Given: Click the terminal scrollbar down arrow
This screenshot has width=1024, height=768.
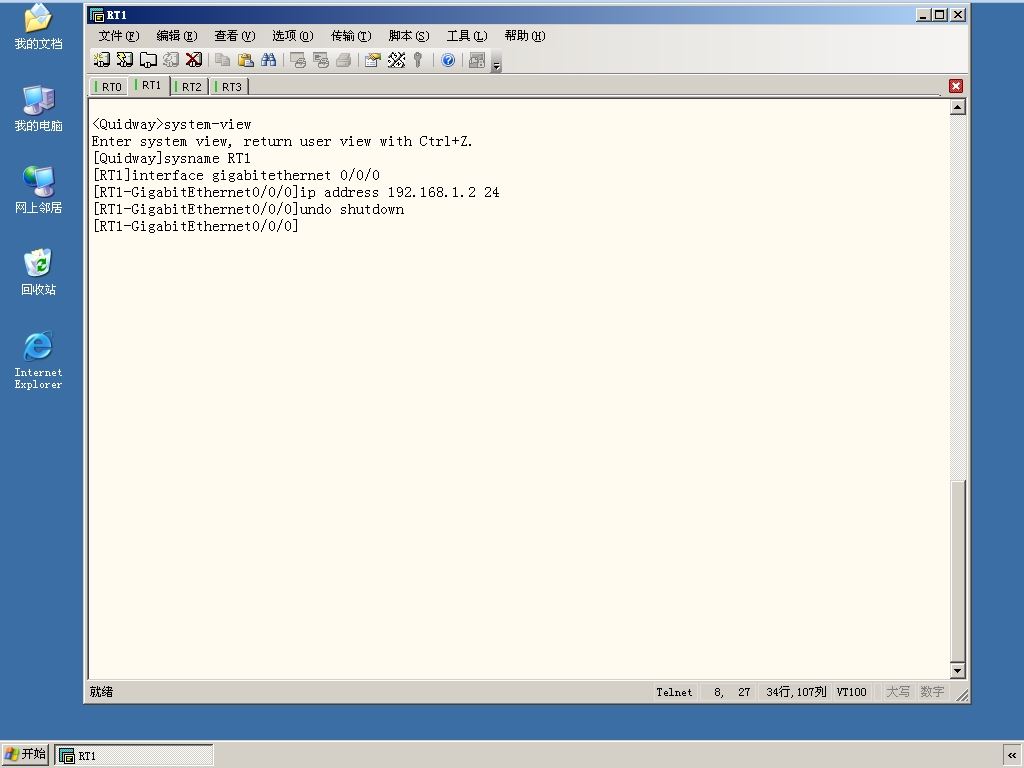Looking at the screenshot, I should coord(957,671).
